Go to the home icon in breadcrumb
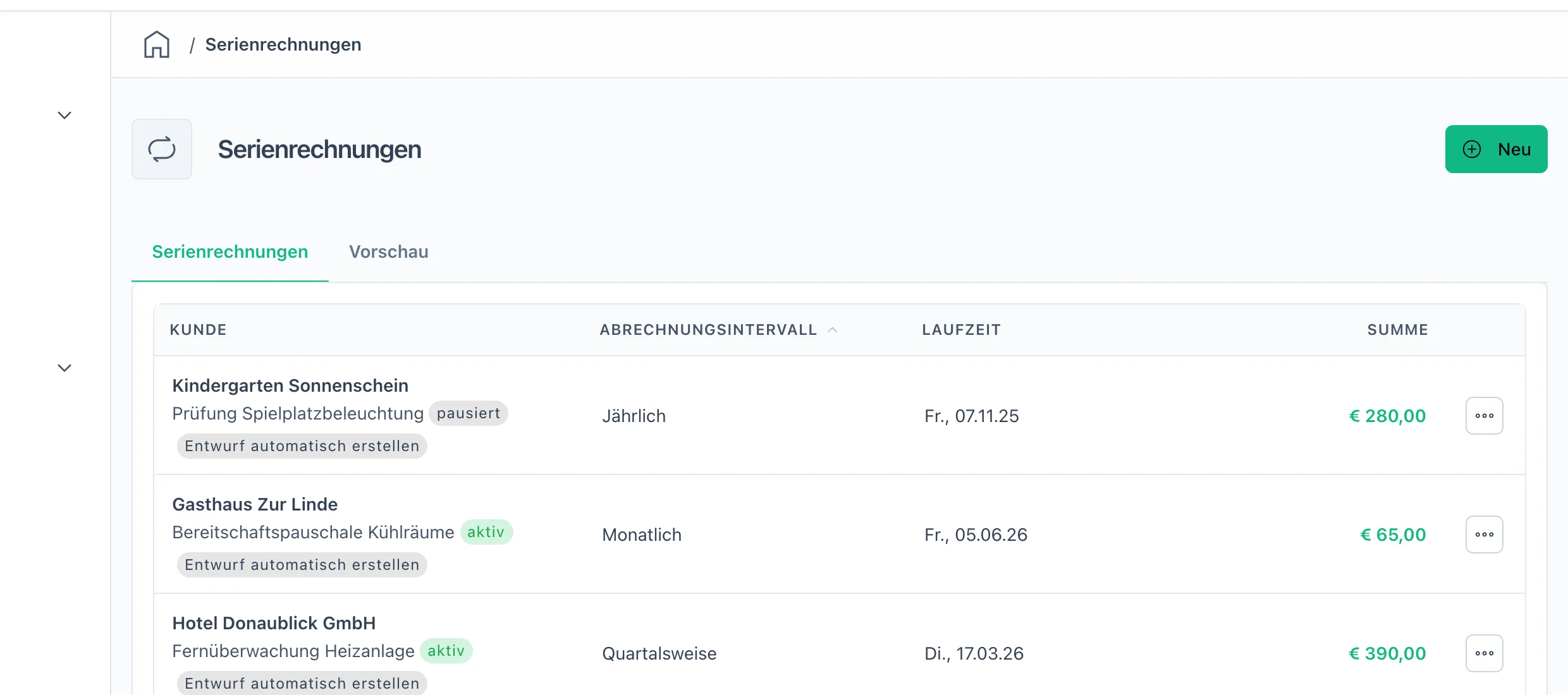Image resolution: width=1568 pixels, height=695 pixels. [157, 44]
